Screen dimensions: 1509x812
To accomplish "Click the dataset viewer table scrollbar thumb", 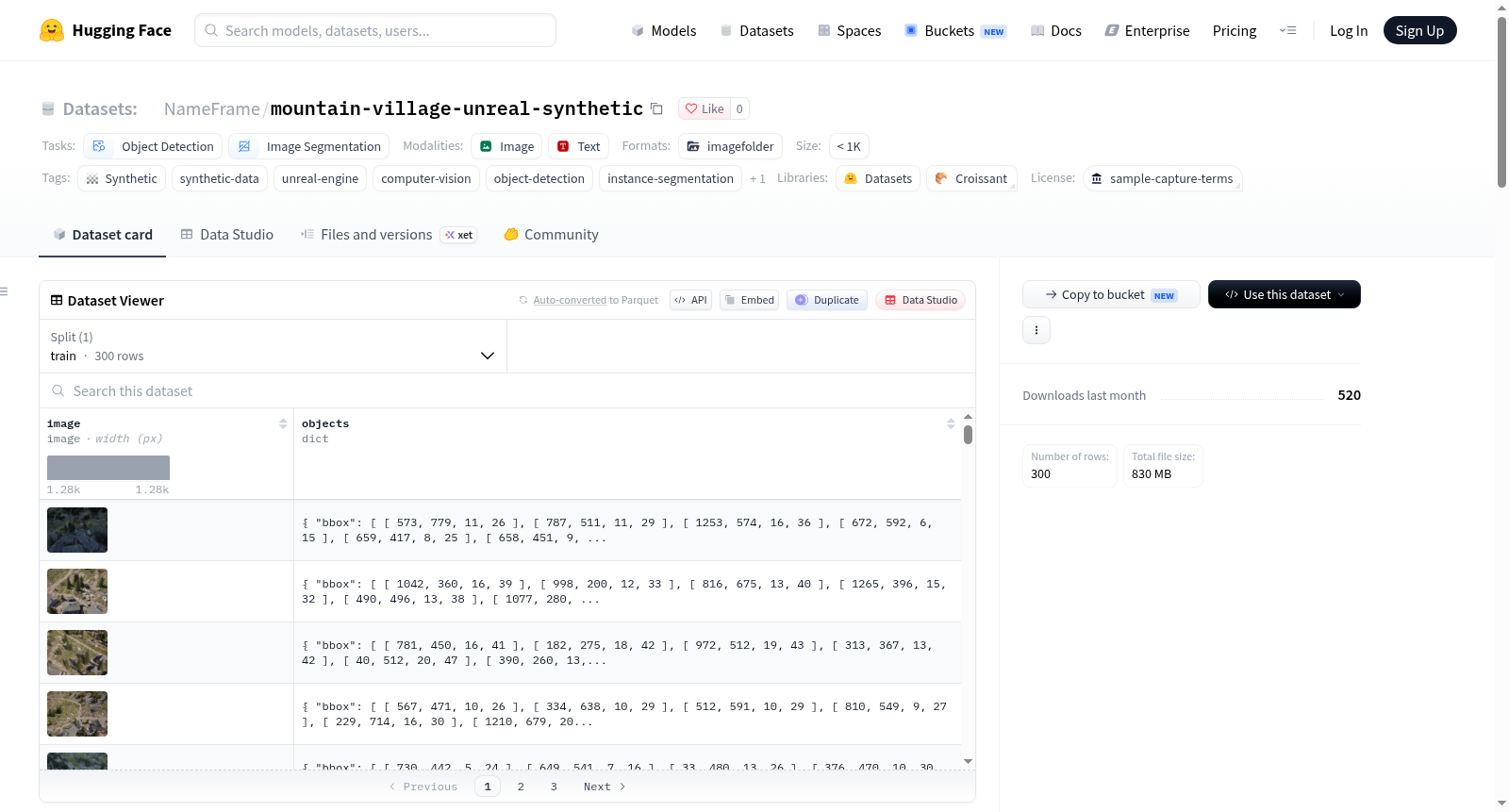I will click(968, 435).
